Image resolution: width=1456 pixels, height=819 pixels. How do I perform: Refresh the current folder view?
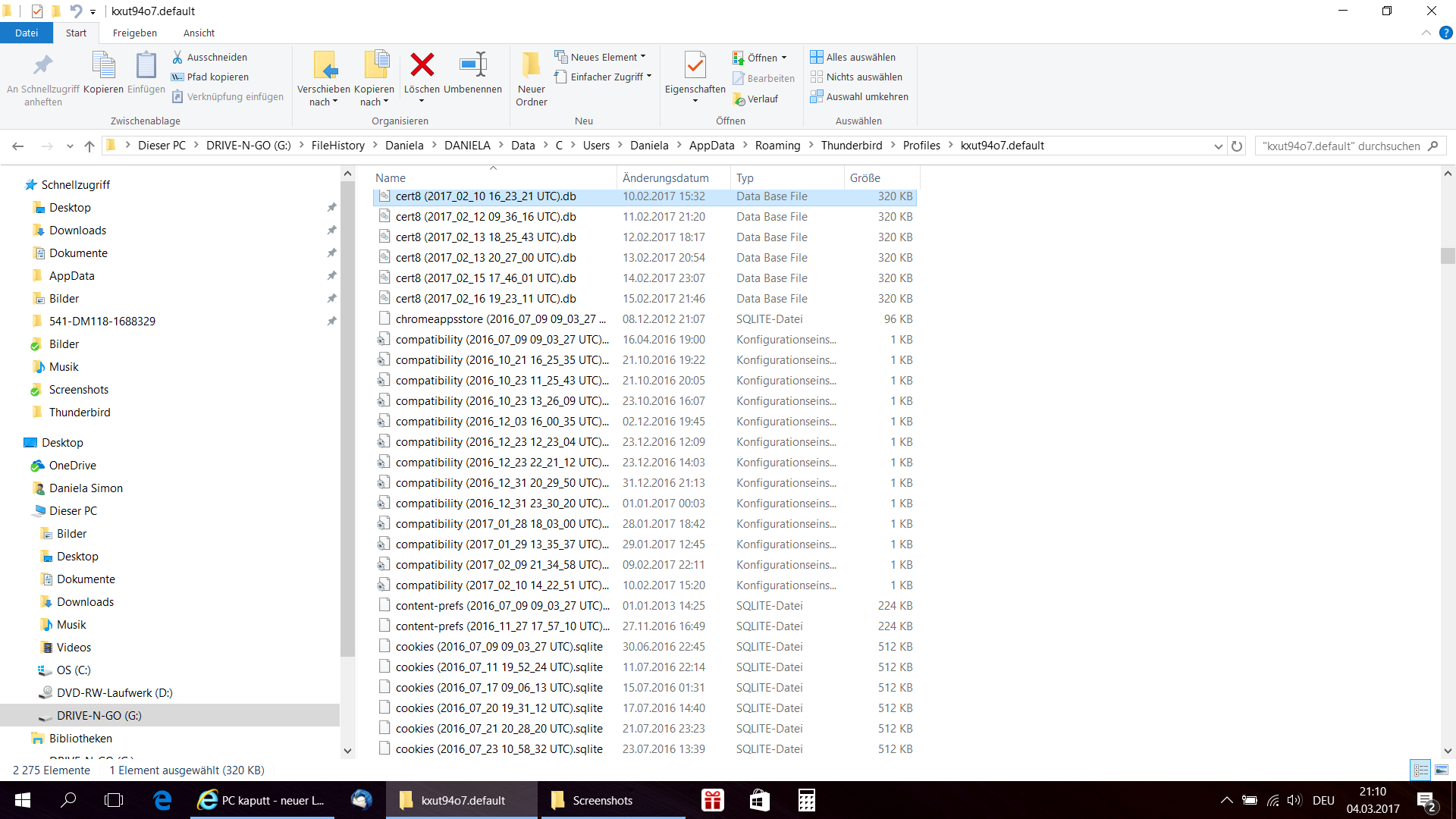click(x=1237, y=146)
